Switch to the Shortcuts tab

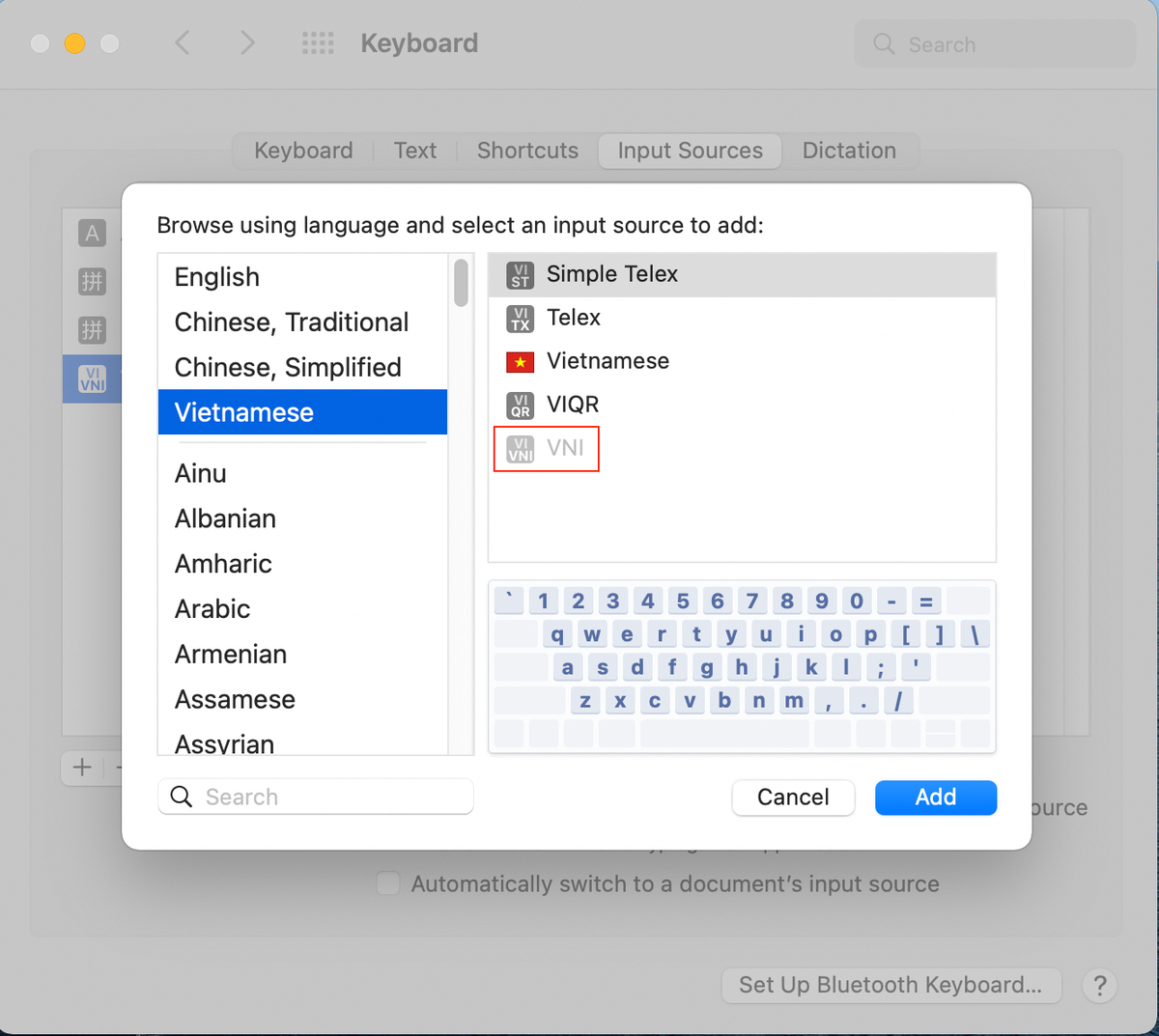[x=527, y=151]
